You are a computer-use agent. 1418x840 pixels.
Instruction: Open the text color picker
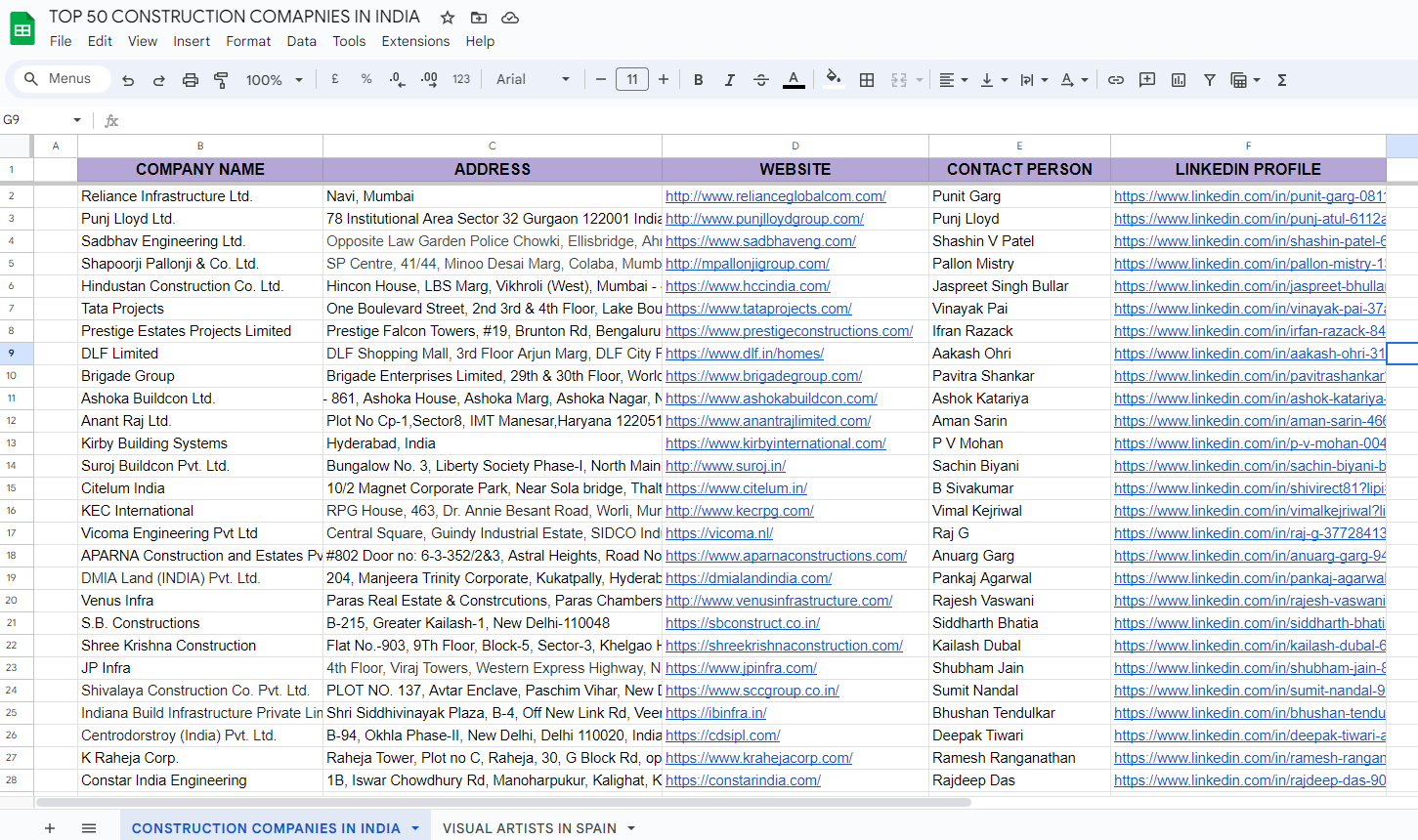click(x=794, y=80)
